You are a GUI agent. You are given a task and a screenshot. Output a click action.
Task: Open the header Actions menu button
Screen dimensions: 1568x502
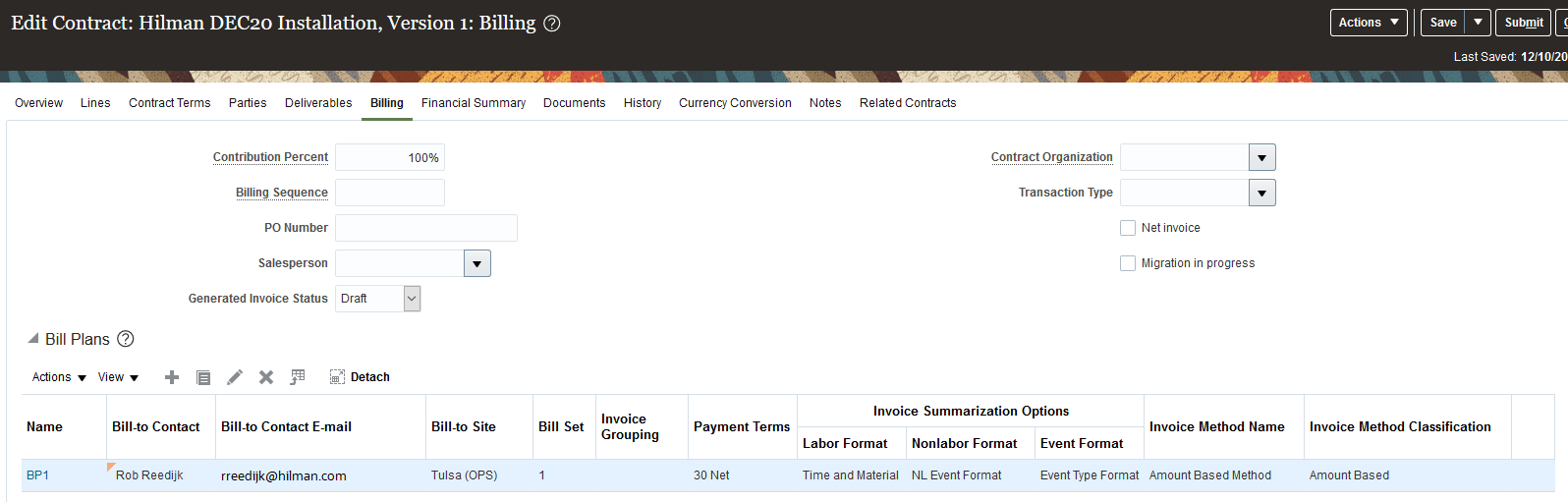1370,23
